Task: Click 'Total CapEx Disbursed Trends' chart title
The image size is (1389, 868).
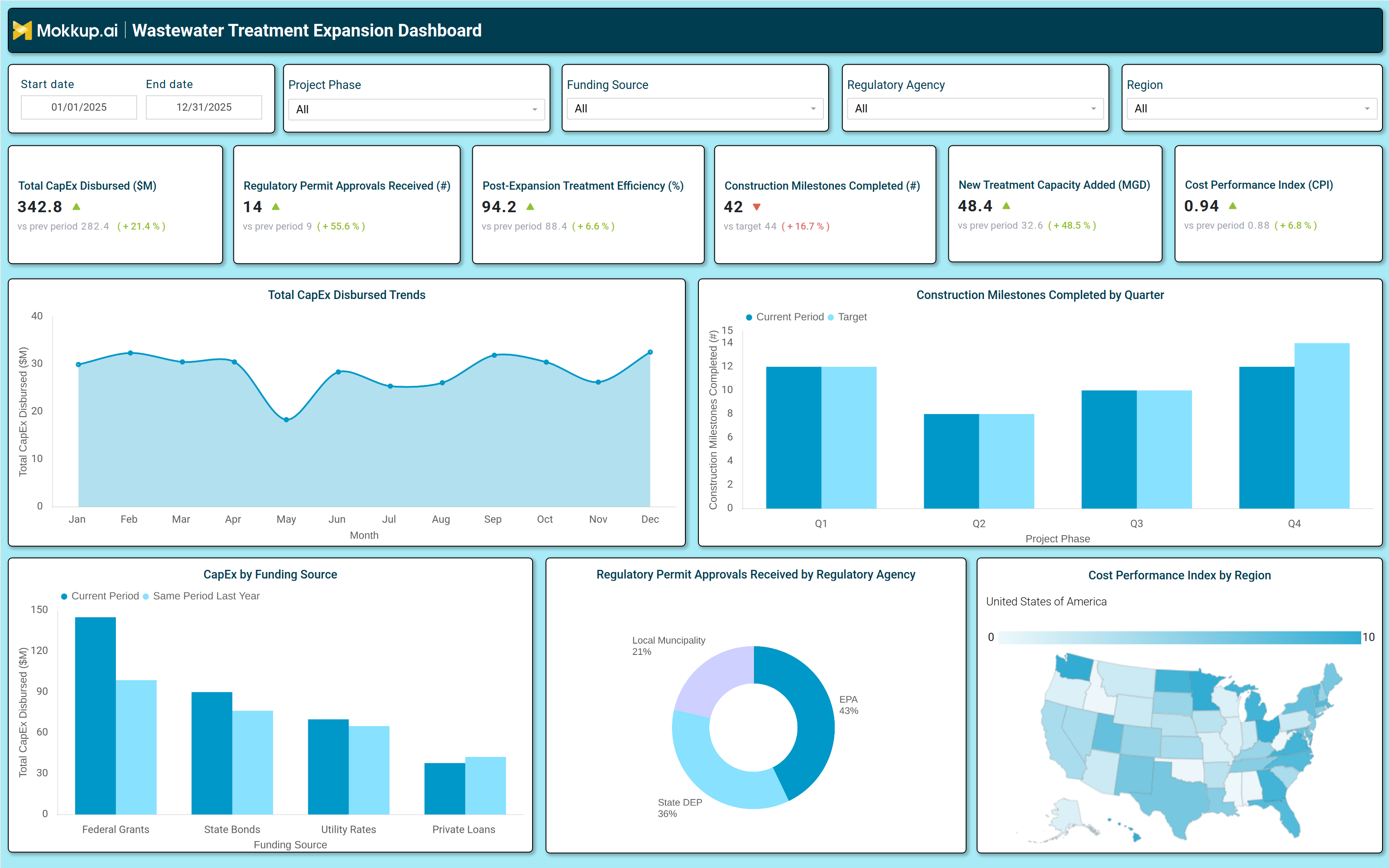Action: tap(347, 295)
